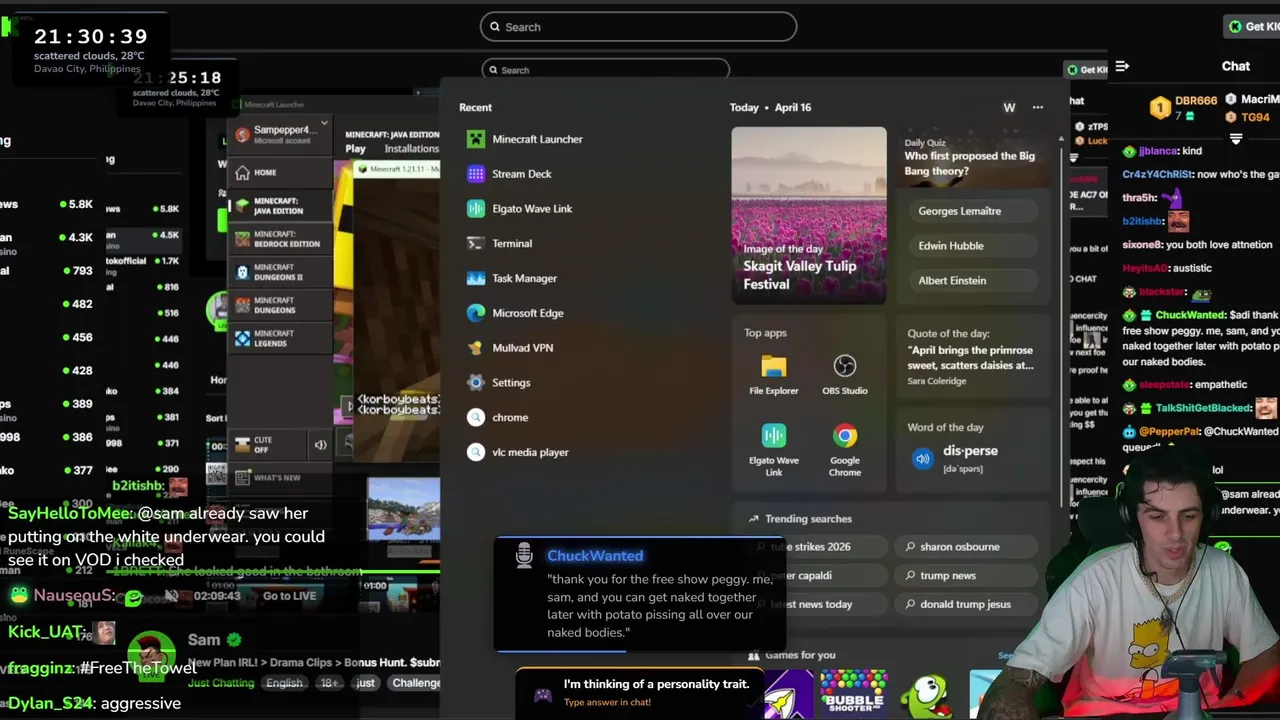This screenshot has height=720, width=1280.
Task: Click the W account icon in search panel
Action: click(1009, 107)
